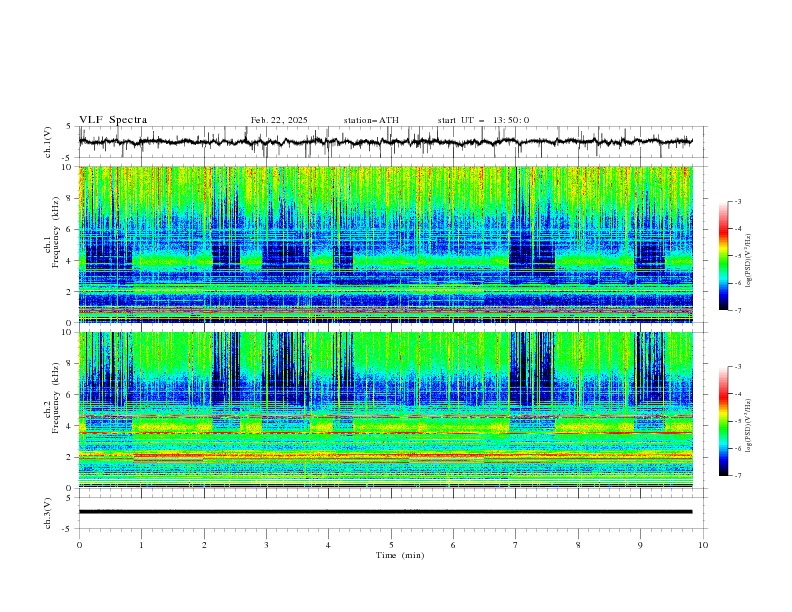Screen dimensions: 792x612
Task: Click the ch.1 colorbar "log(PSD)(V²/Hz)" label
Action: [748, 261]
